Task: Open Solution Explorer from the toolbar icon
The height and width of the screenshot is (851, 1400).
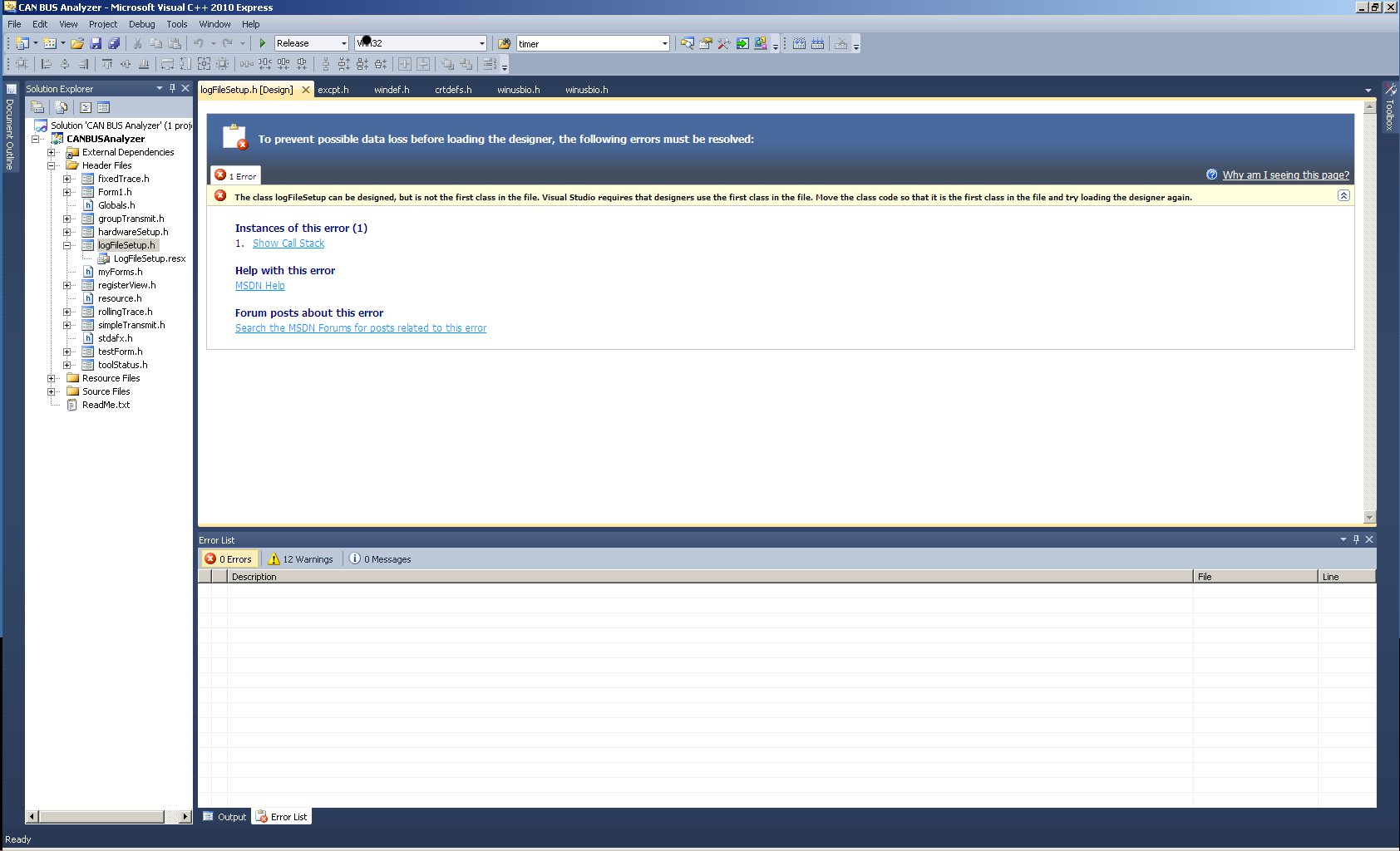Action: tap(687, 43)
